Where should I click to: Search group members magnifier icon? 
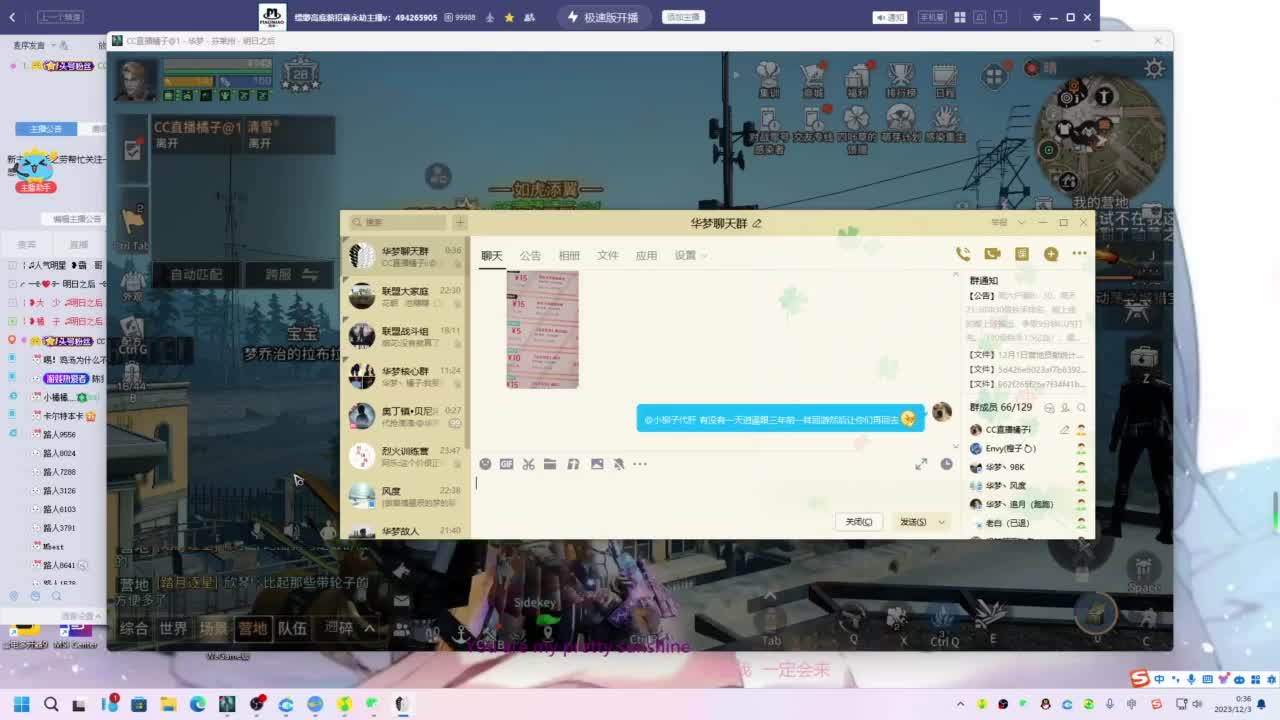pyautogui.click(x=1081, y=408)
